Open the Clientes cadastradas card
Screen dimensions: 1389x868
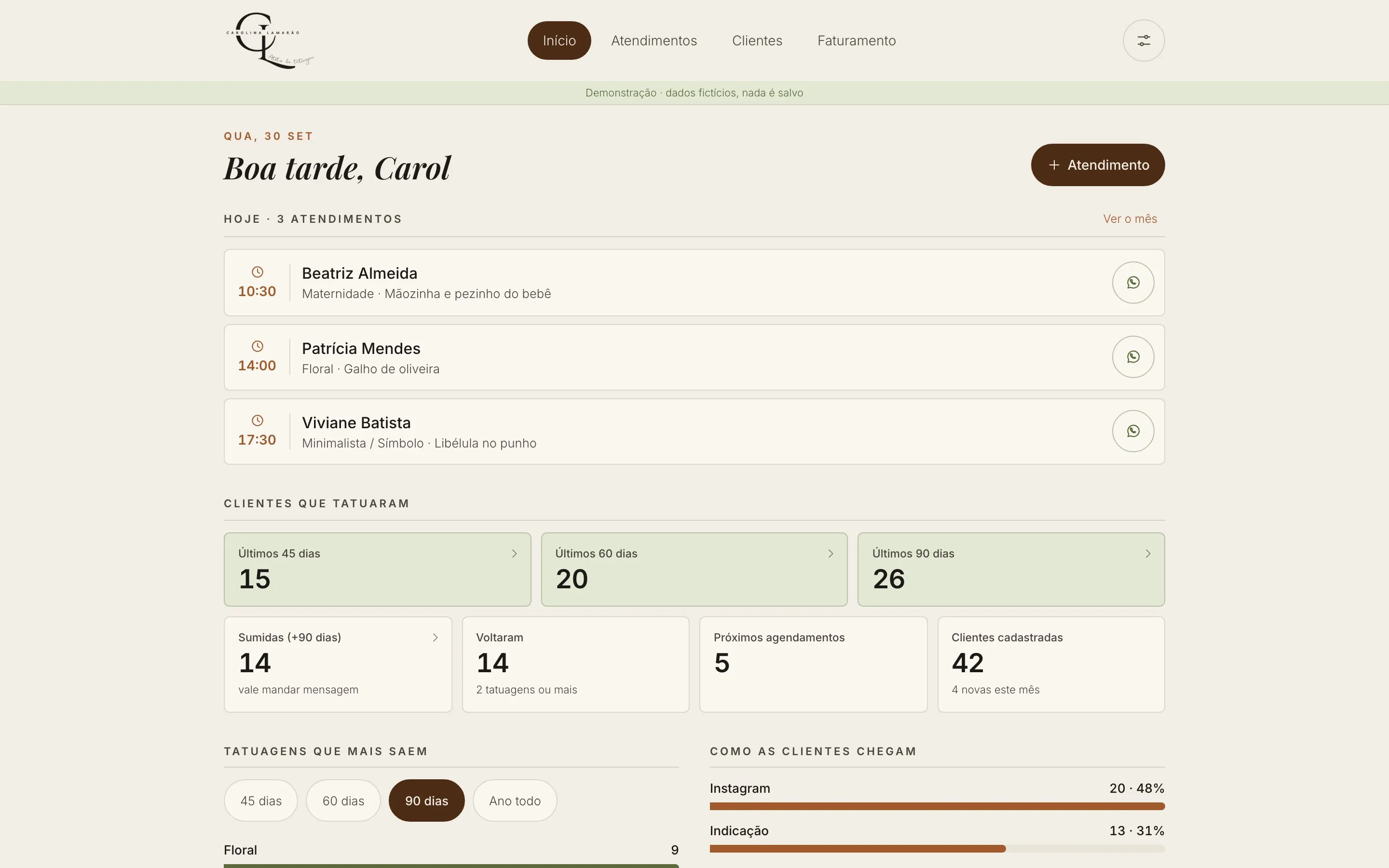click(x=1051, y=665)
